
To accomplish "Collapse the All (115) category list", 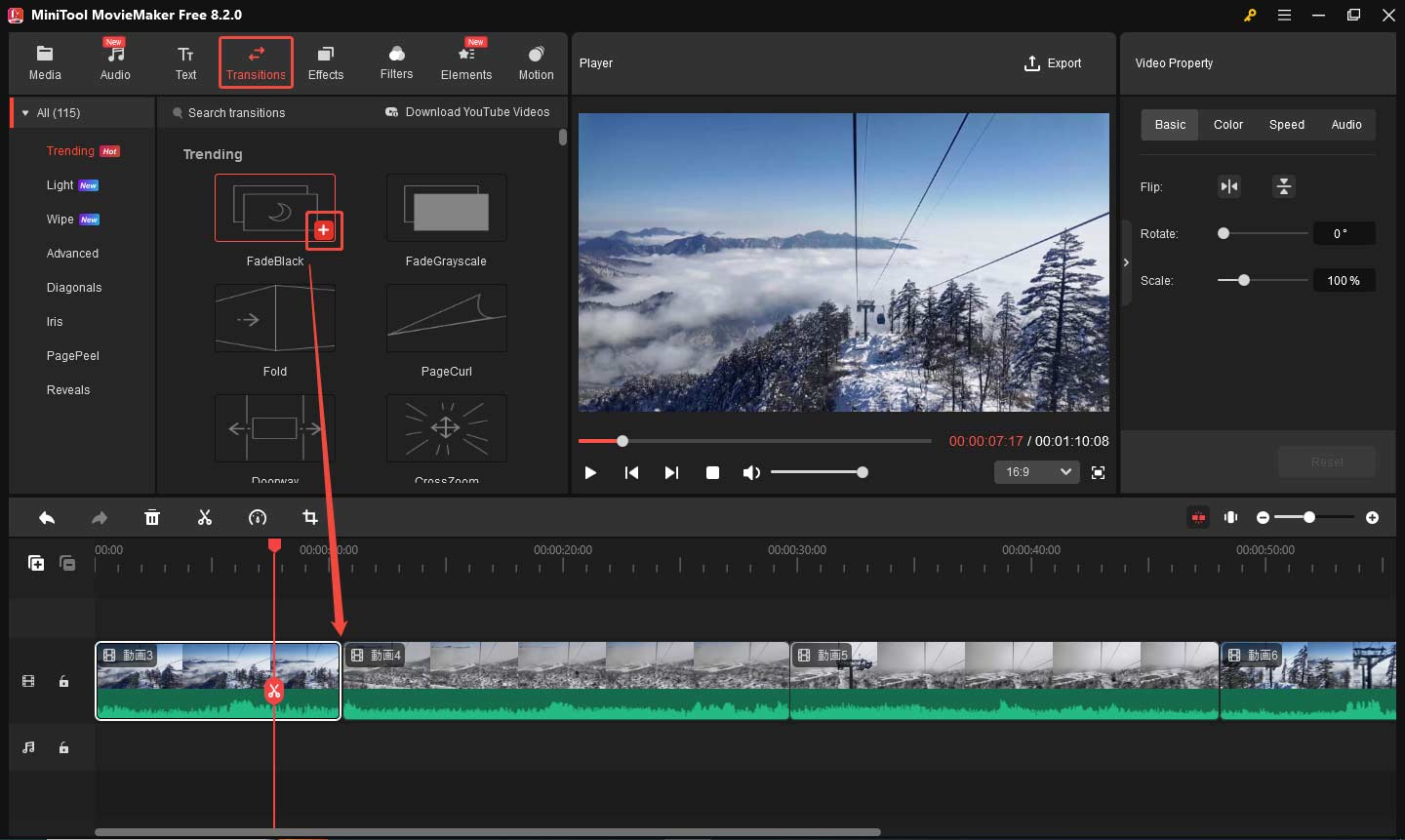I will pos(25,113).
